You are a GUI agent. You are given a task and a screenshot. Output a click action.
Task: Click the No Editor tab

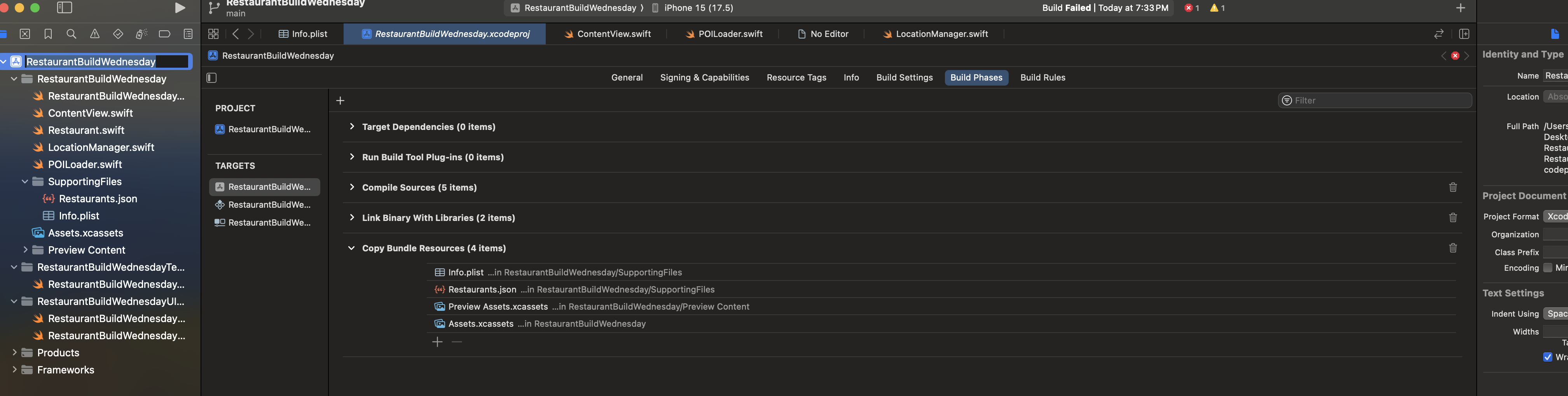pos(823,34)
